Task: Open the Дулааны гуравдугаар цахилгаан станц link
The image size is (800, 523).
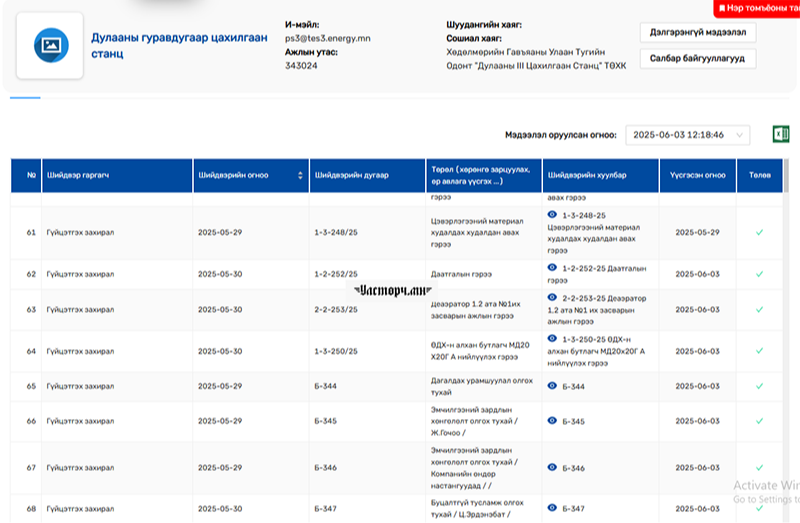Action: point(179,45)
